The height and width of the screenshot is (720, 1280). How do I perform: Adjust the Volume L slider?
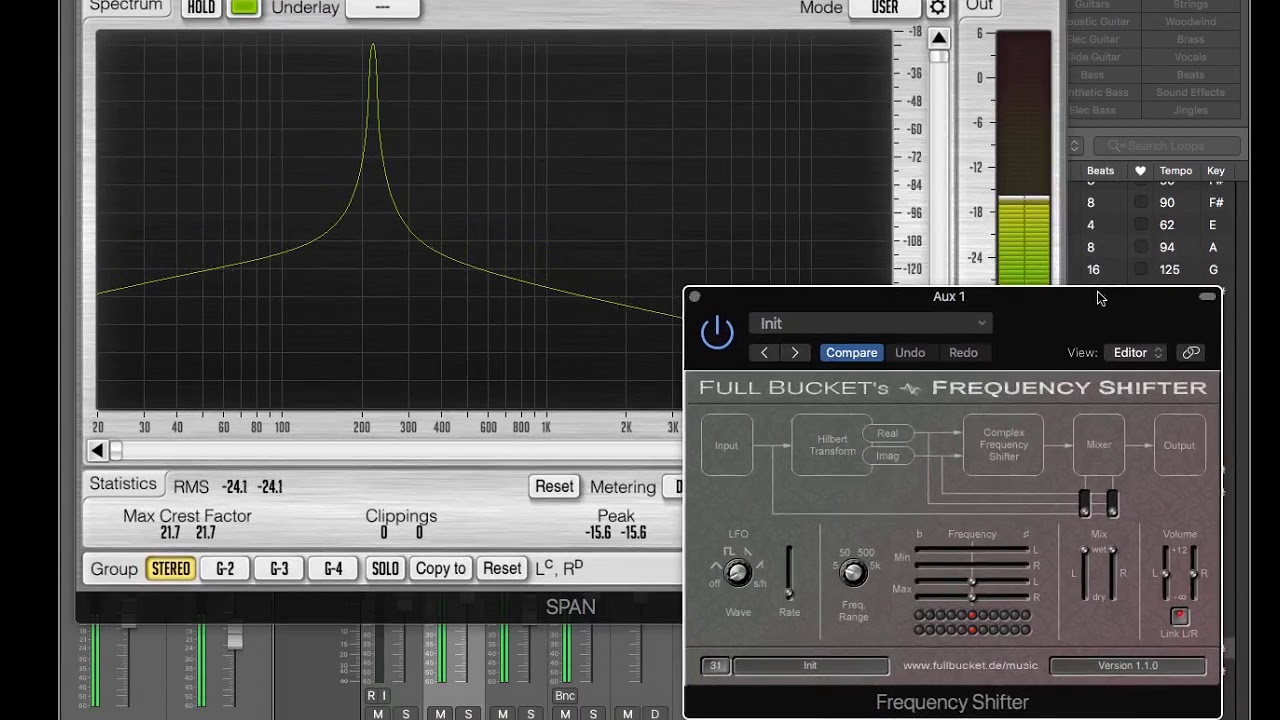coord(1166,573)
